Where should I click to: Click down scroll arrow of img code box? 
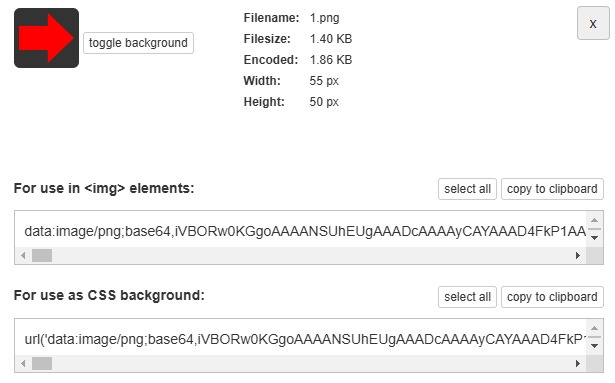click(595, 238)
